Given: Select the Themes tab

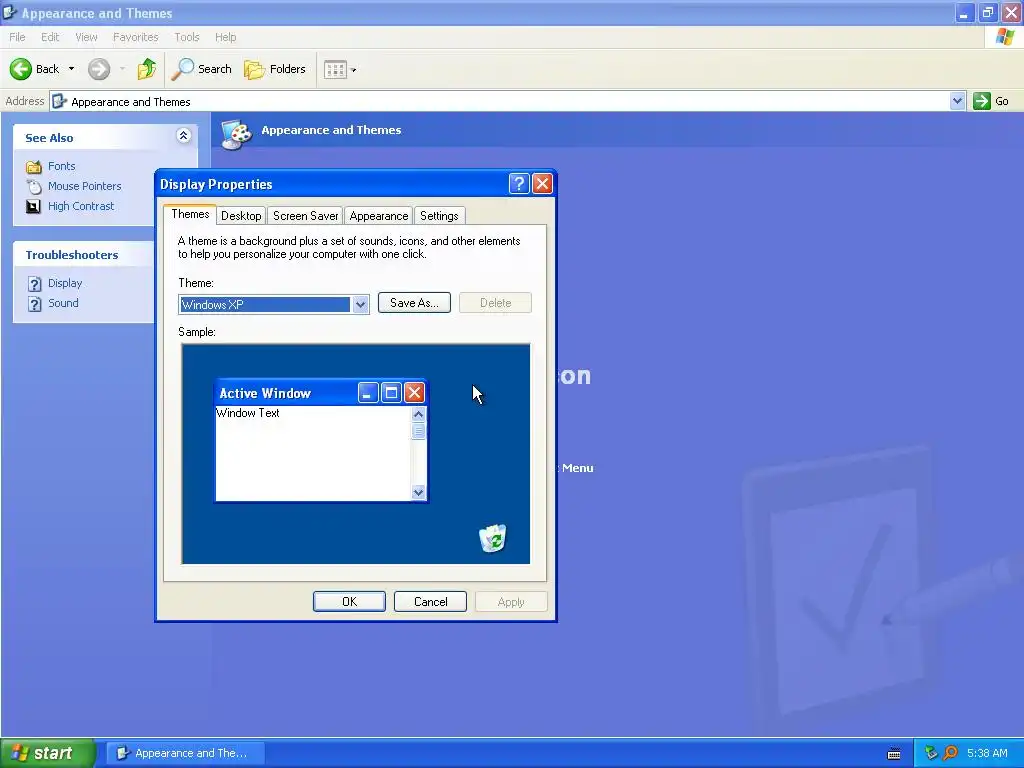Looking at the screenshot, I should point(190,214).
